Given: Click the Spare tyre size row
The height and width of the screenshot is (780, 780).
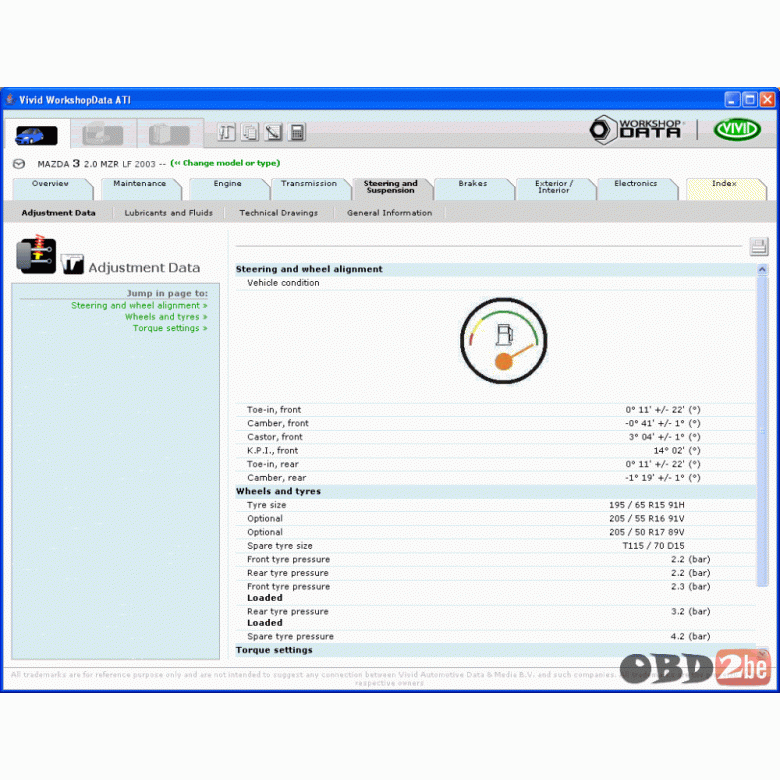Looking at the screenshot, I should tap(495, 546).
